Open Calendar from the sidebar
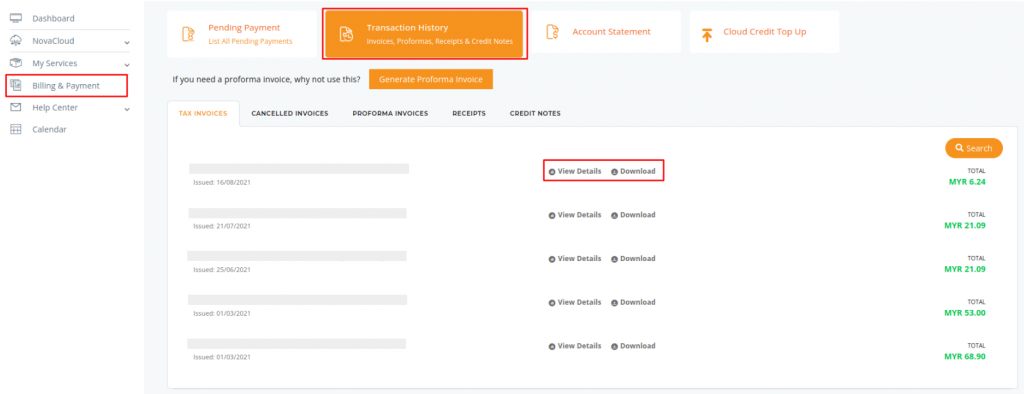The width and height of the screenshot is (1024, 394). pyautogui.click(x=50, y=129)
